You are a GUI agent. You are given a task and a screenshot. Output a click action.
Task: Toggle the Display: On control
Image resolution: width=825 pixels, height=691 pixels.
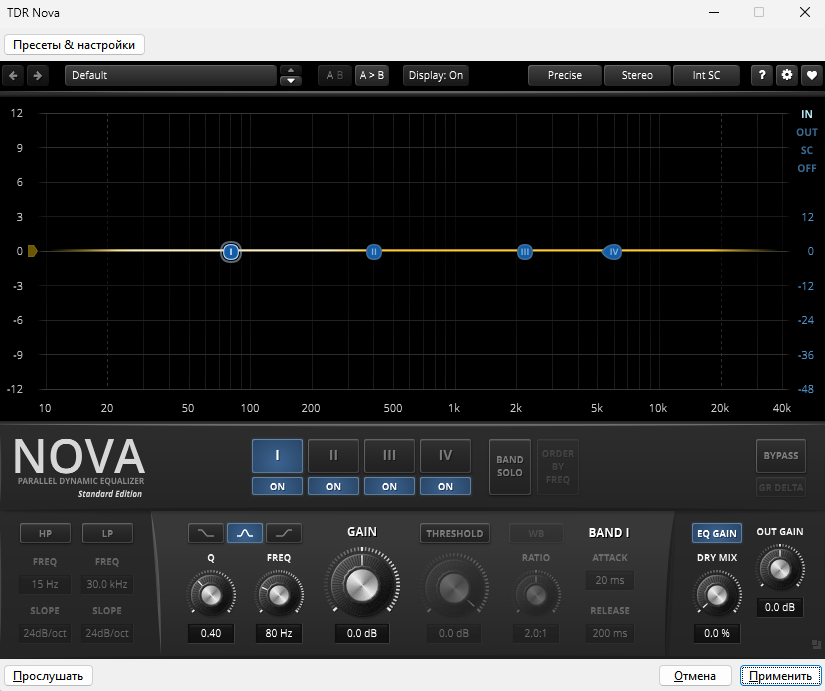[435, 75]
